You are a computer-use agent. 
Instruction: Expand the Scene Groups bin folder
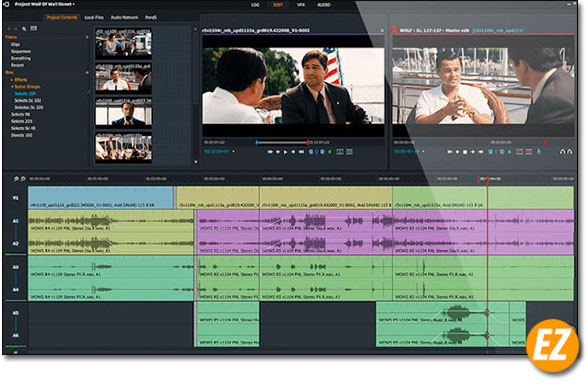[12, 86]
